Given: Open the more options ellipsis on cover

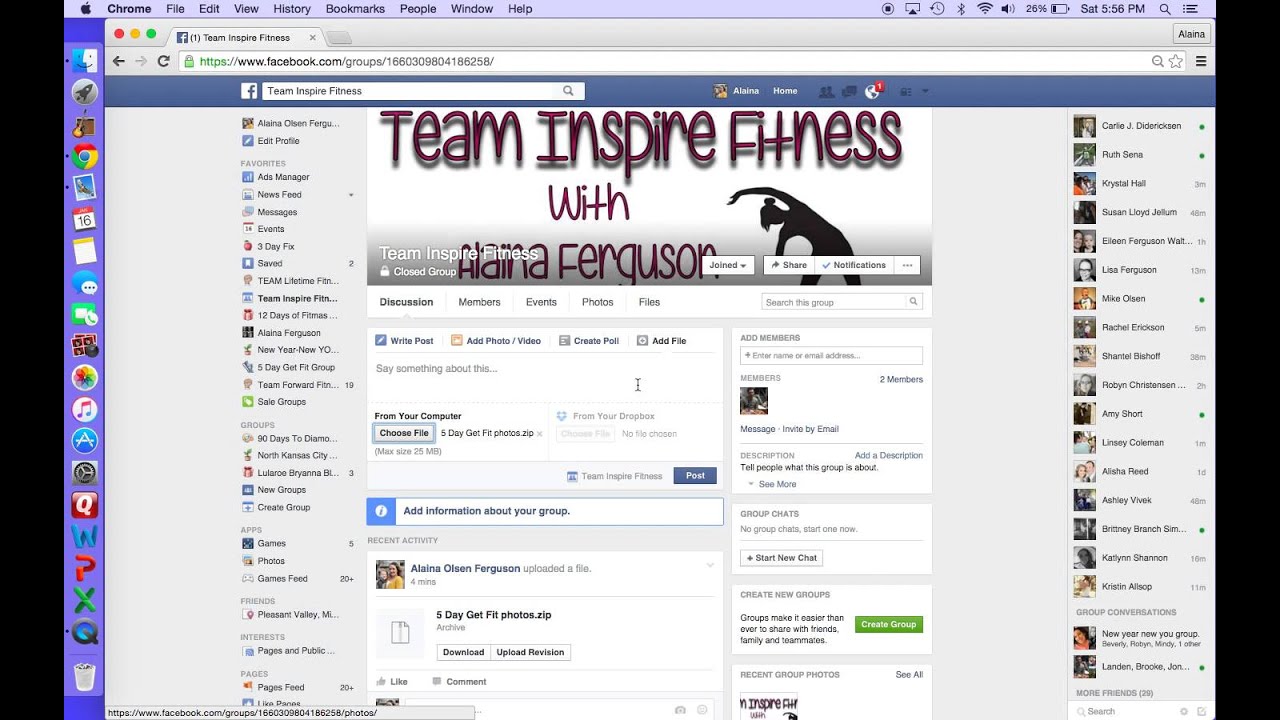Looking at the screenshot, I should pyautogui.click(x=907, y=265).
